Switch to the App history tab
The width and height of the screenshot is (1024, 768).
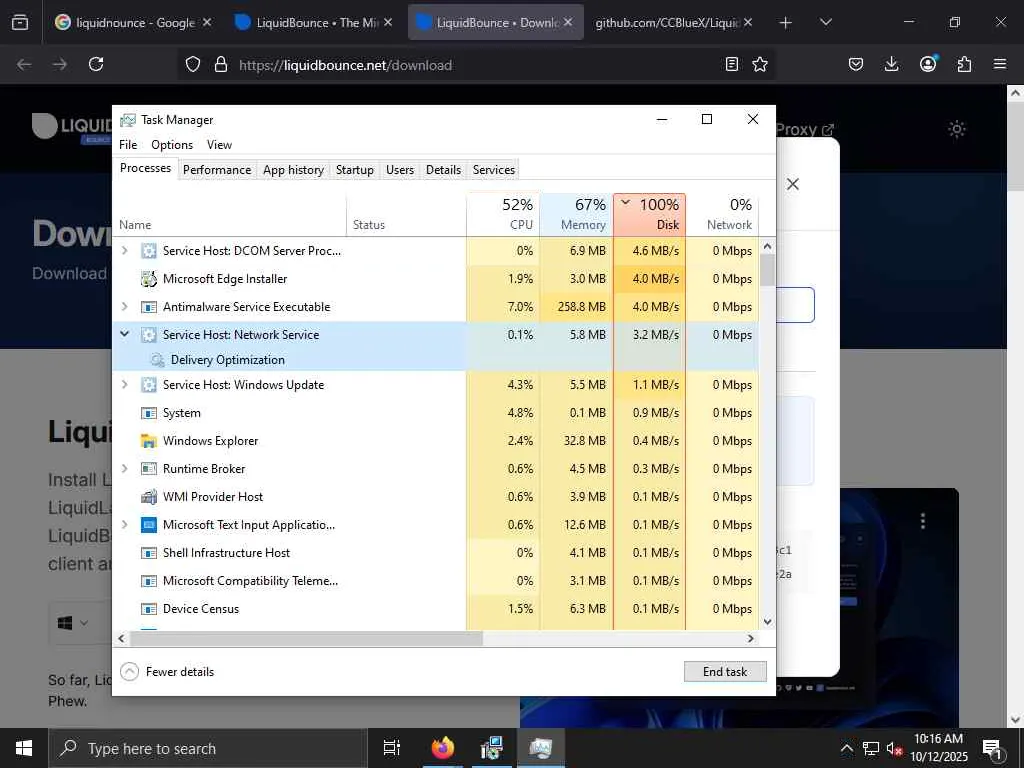pos(293,170)
